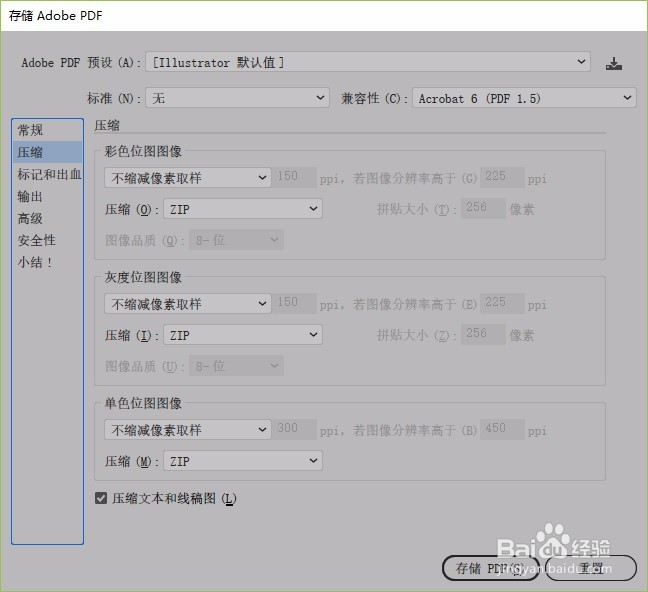Open color 图像品质 (Q) 8-位 dropdown
This screenshot has width=648, height=592.
coord(236,240)
